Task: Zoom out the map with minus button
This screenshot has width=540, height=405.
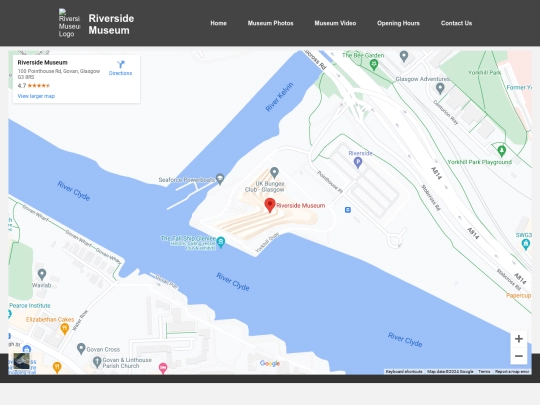Action: pos(519,356)
